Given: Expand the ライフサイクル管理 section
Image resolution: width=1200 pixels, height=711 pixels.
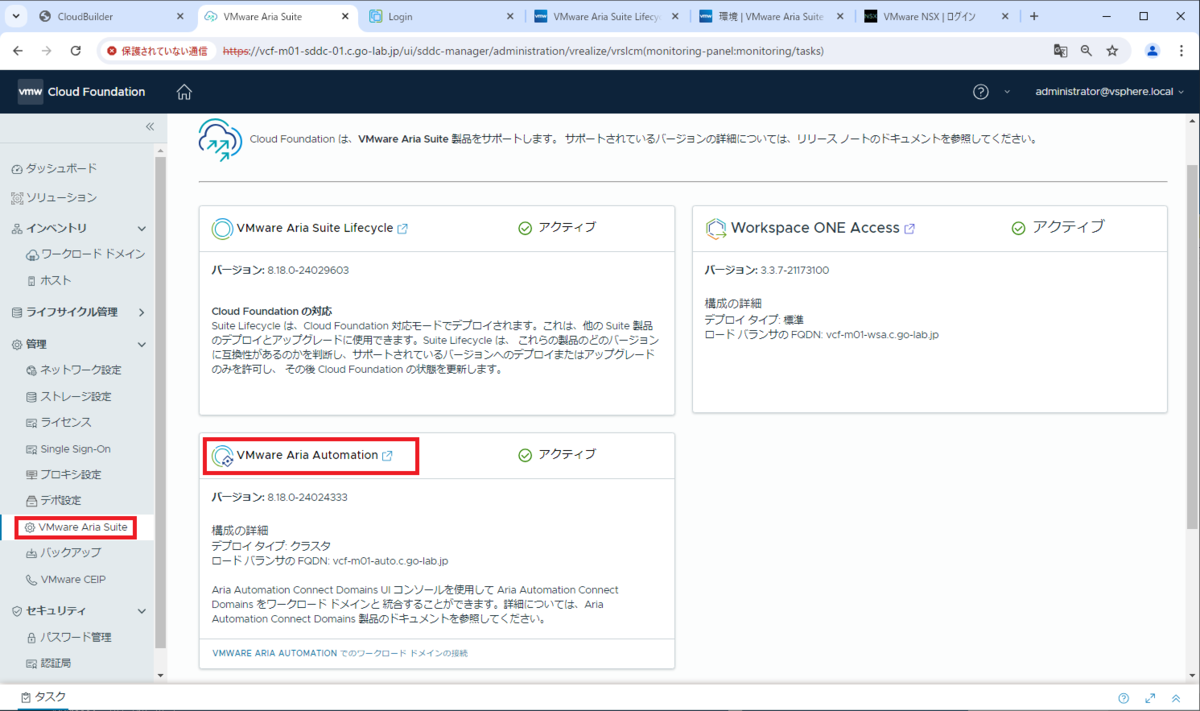Looking at the screenshot, I should [x=141, y=312].
